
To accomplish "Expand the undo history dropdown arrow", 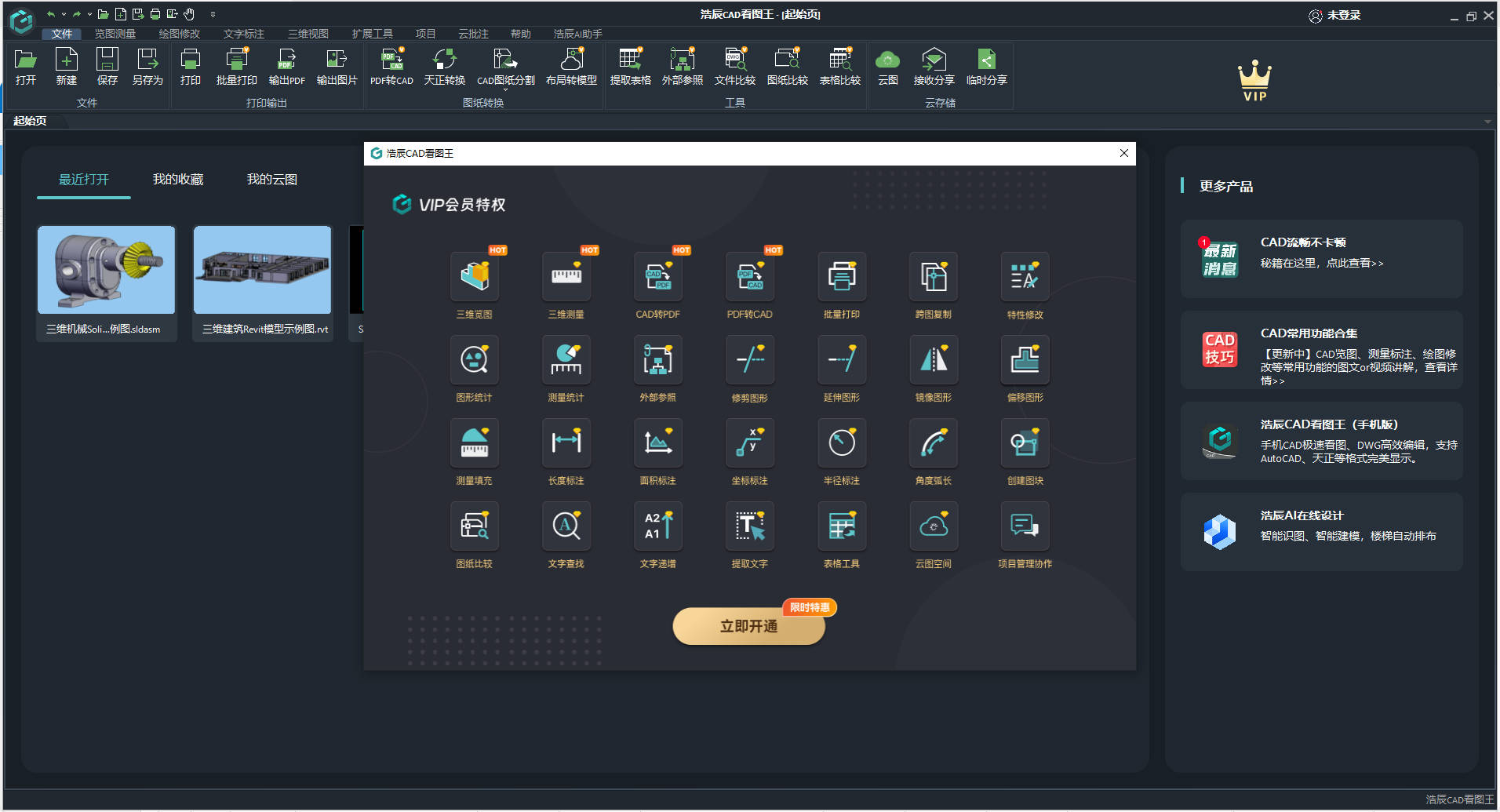I will pyautogui.click(x=64, y=14).
